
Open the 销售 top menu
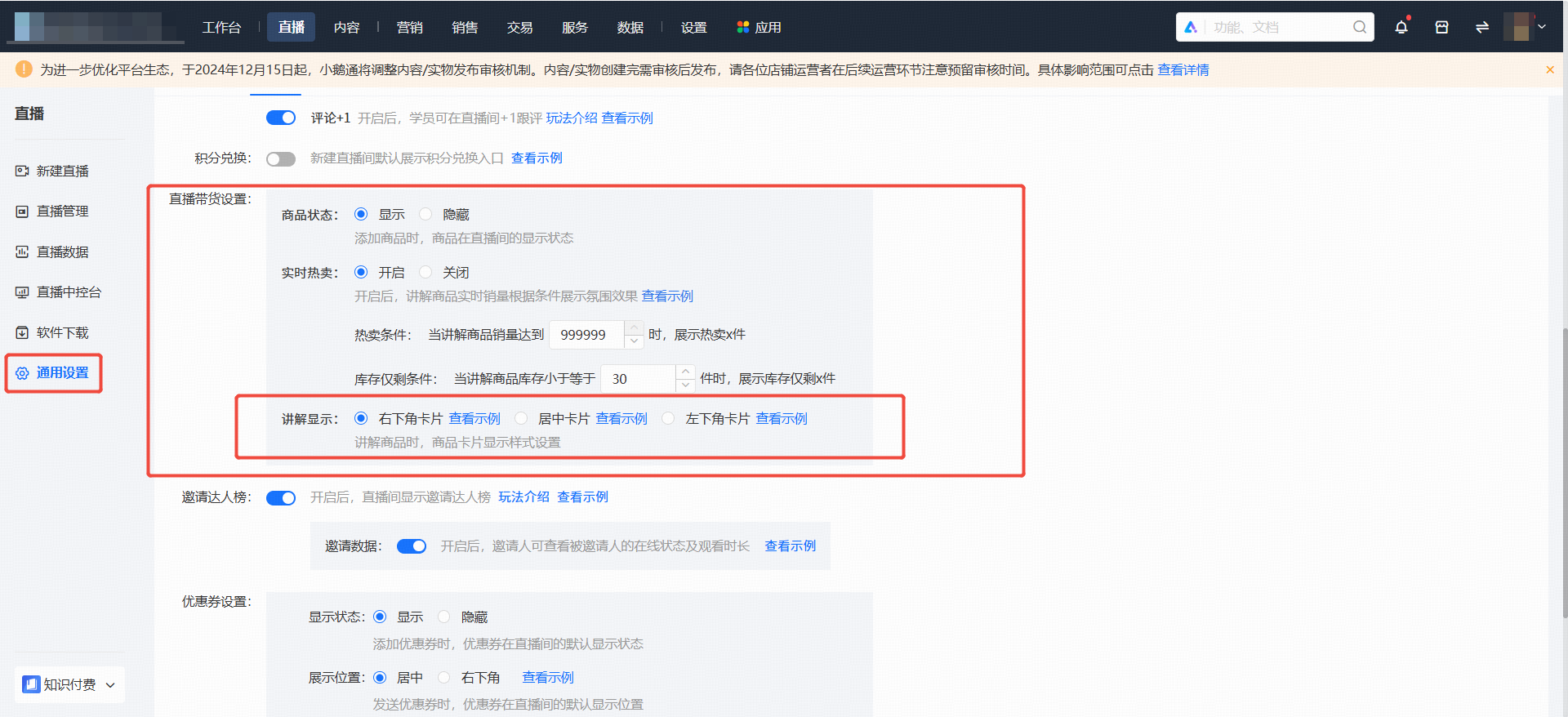pos(465,27)
